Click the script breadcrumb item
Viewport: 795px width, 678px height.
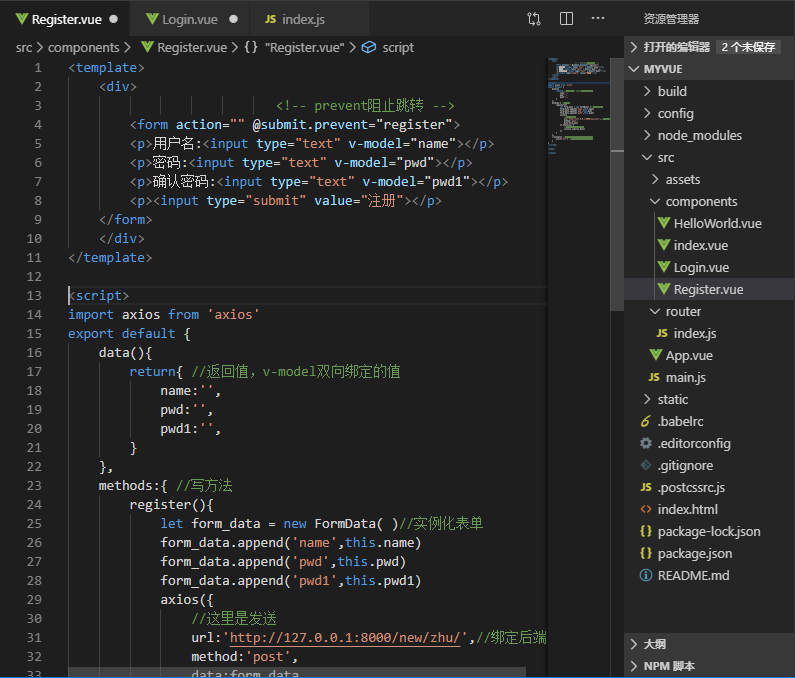click(x=397, y=47)
